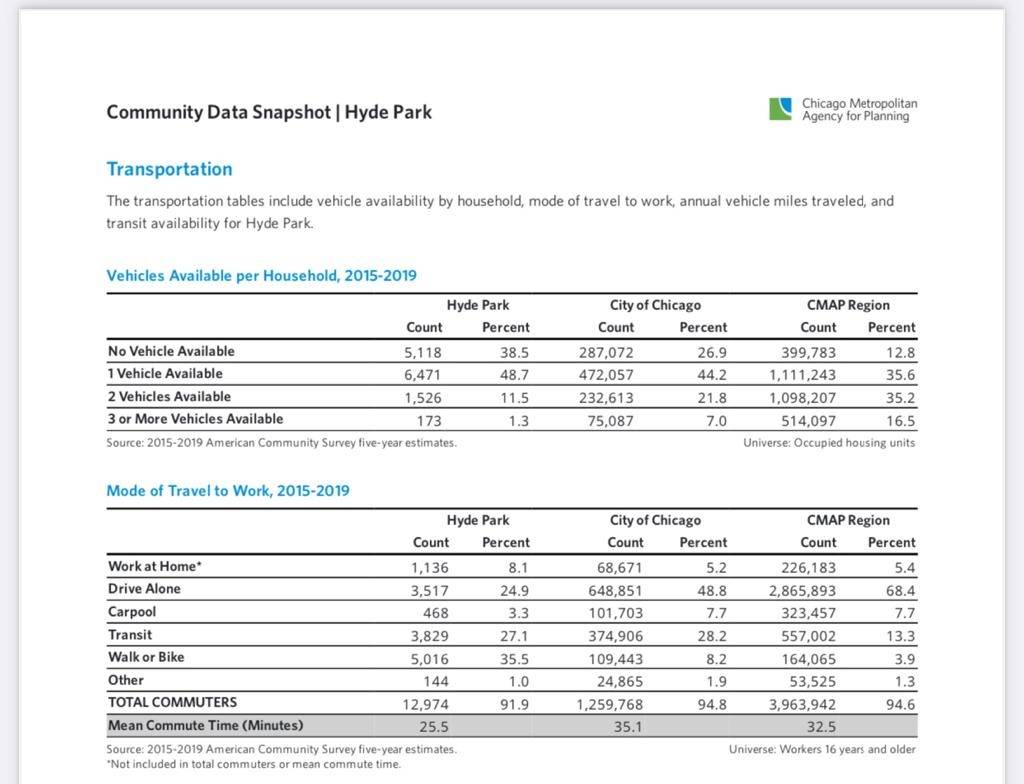1024x784 pixels.
Task: Click the CMAP Region Drive Alone percent 68.4
Action: point(901,591)
